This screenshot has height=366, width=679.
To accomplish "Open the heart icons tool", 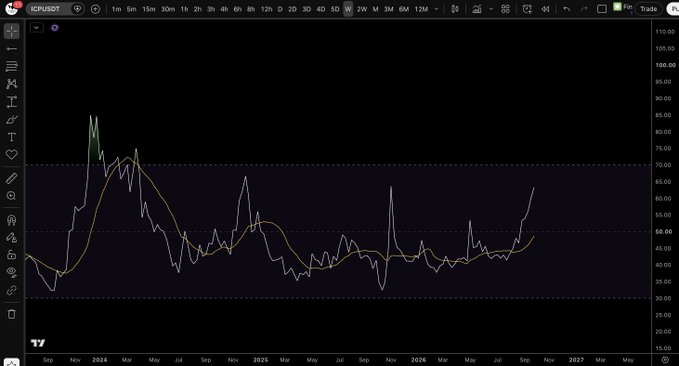I will click(12, 155).
